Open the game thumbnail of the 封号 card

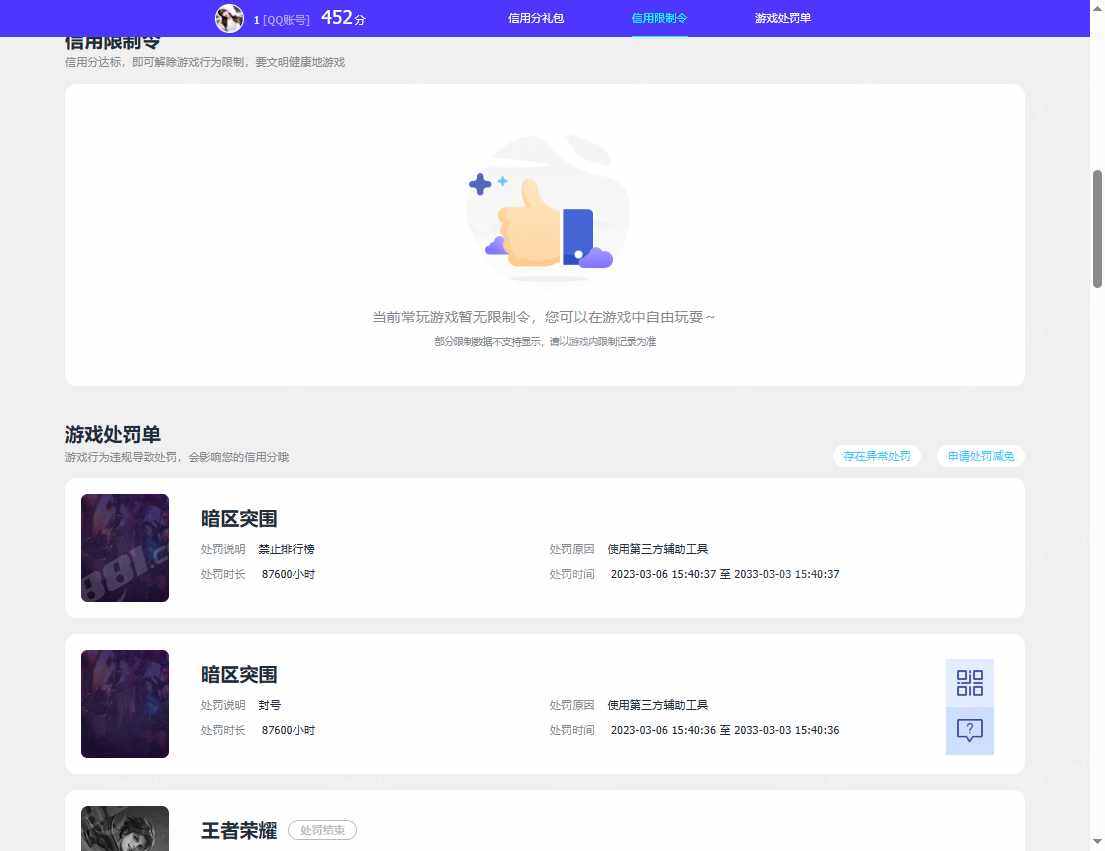(x=125, y=704)
